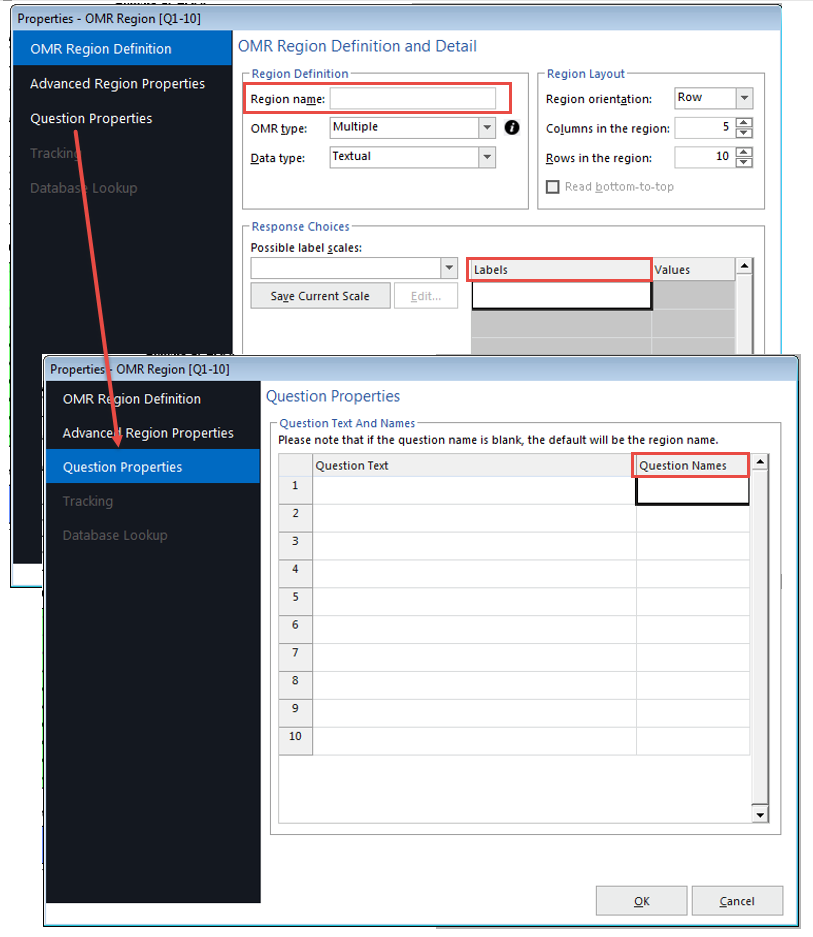Open the OMR type dropdown
Image resolution: width=813 pixels, height=937 pixels.
pyautogui.click(x=487, y=127)
